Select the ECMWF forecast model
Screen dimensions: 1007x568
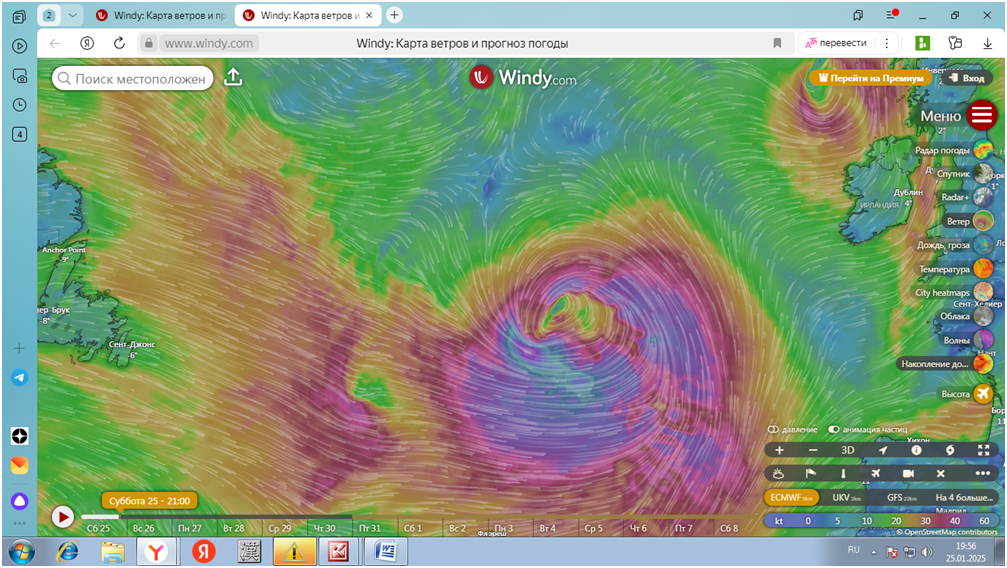tap(791, 497)
